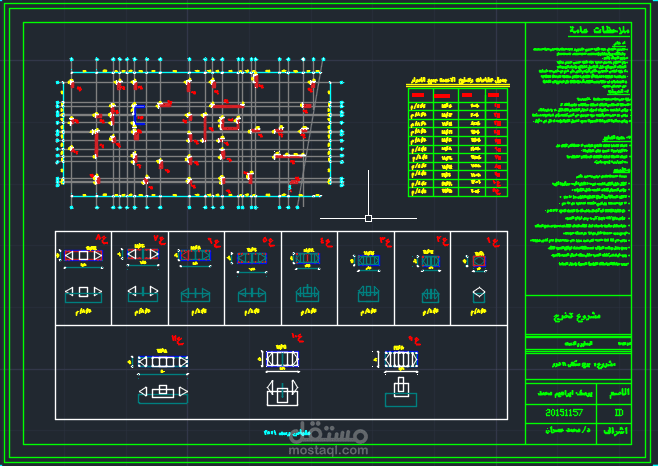The height and width of the screenshot is (466, 658).
Task: Click the red ع١١ footing detail label
Action: (178, 339)
